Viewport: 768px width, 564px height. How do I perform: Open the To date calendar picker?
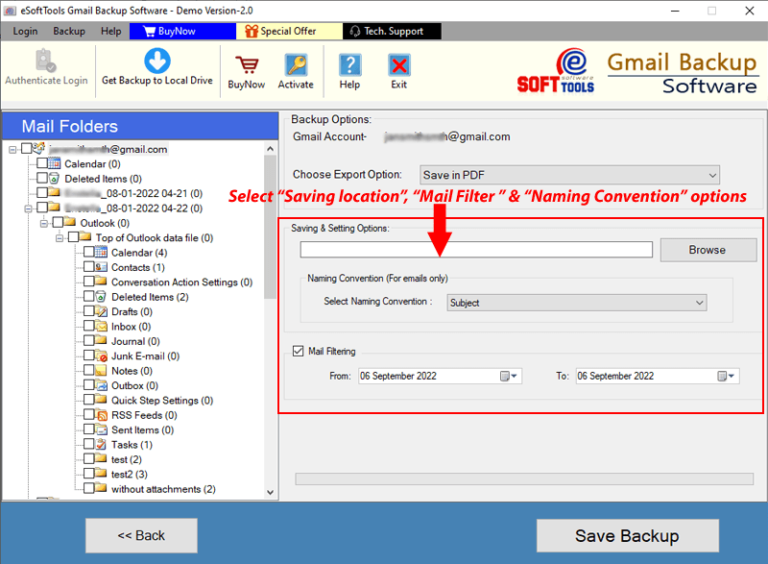(726, 376)
